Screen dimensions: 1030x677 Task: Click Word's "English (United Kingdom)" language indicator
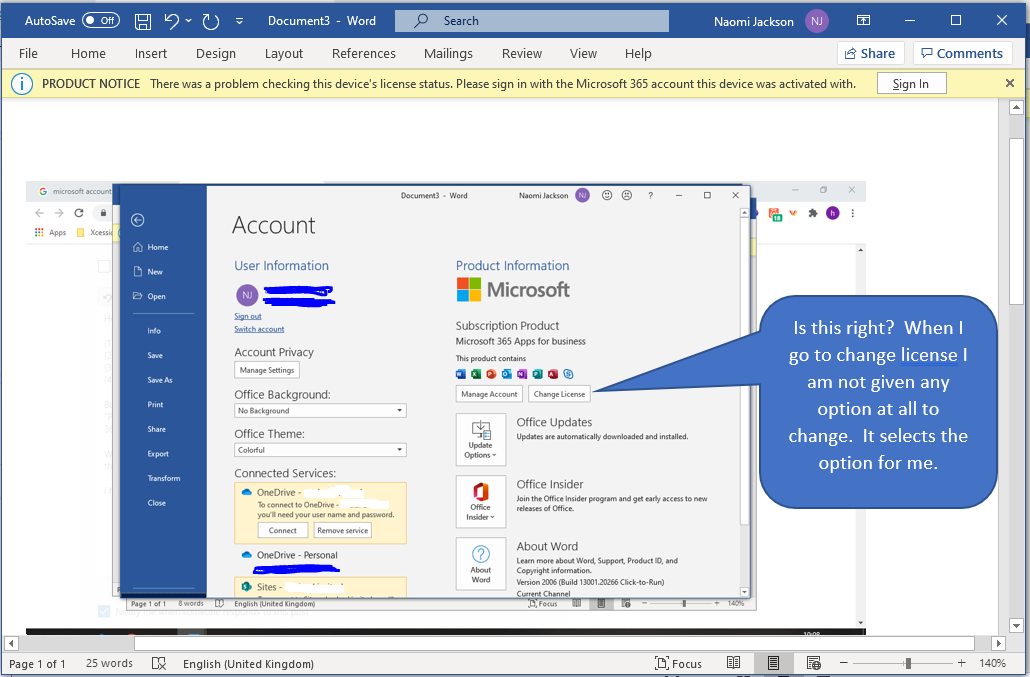point(248,664)
